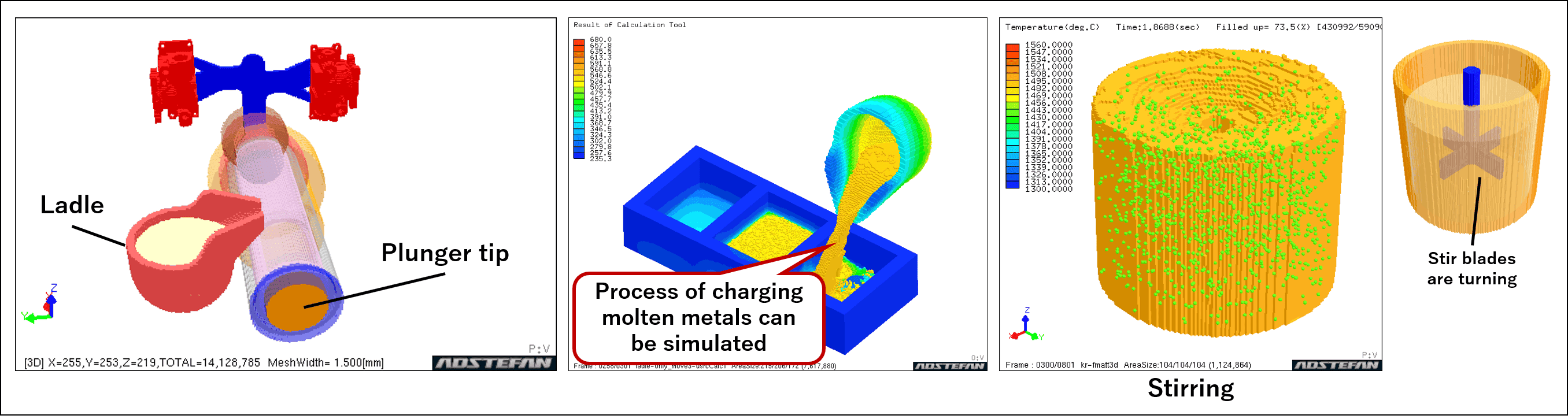Click the ADSTEFAN logo in the charging simulation panel

[x=949, y=366]
